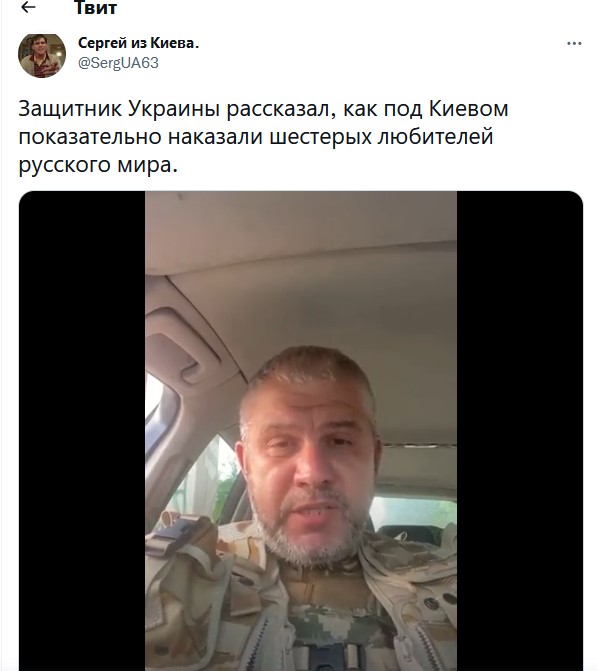Viewport: 597px width, 671px height.
Task: Open Сергей из Киева's profile avatar
Action: tap(42, 56)
